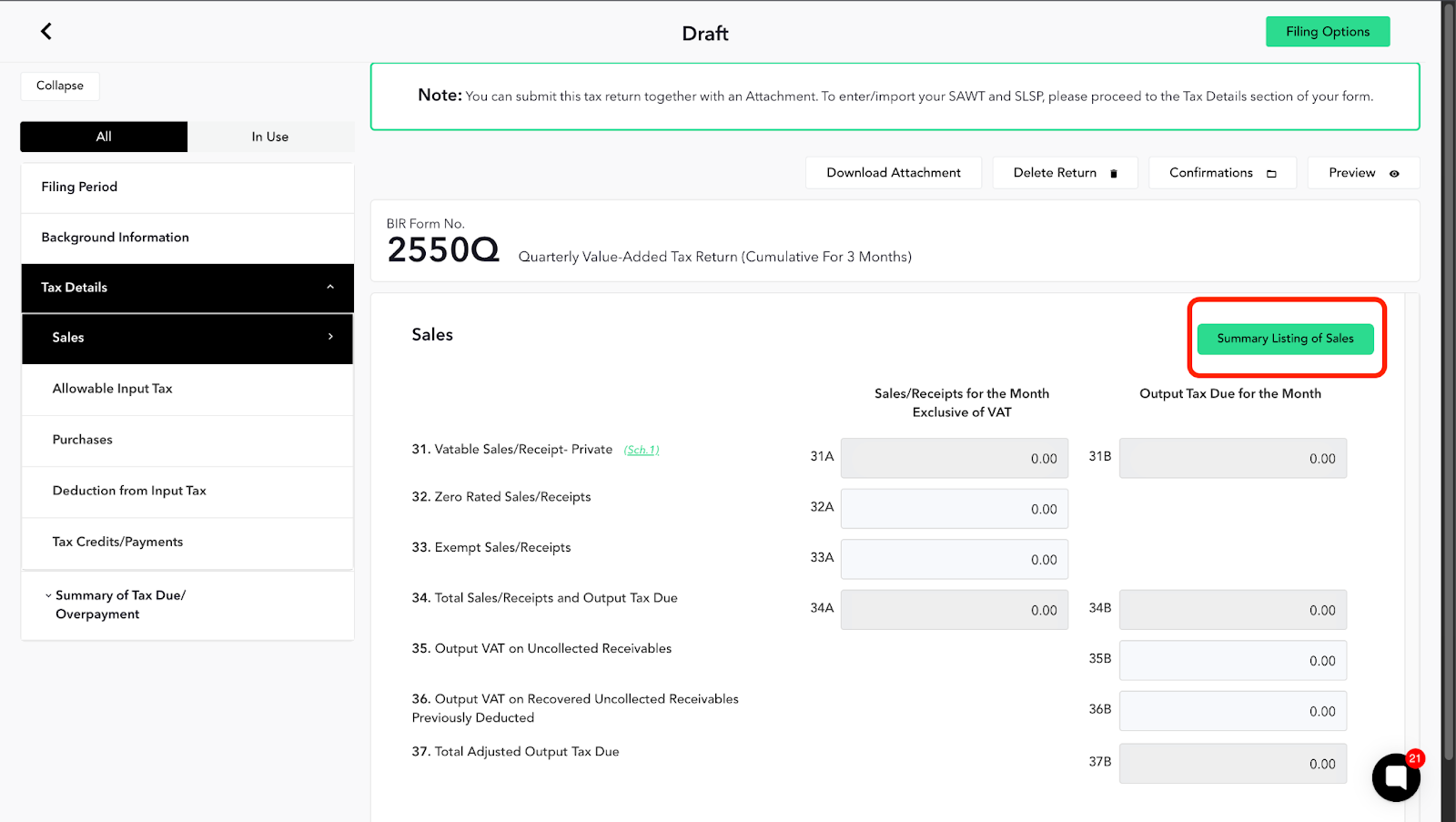Image resolution: width=1456 pixels, height=822 pixels.
Task: Click the 31B Output Tax field
Action: click(x=1233, y=458)
